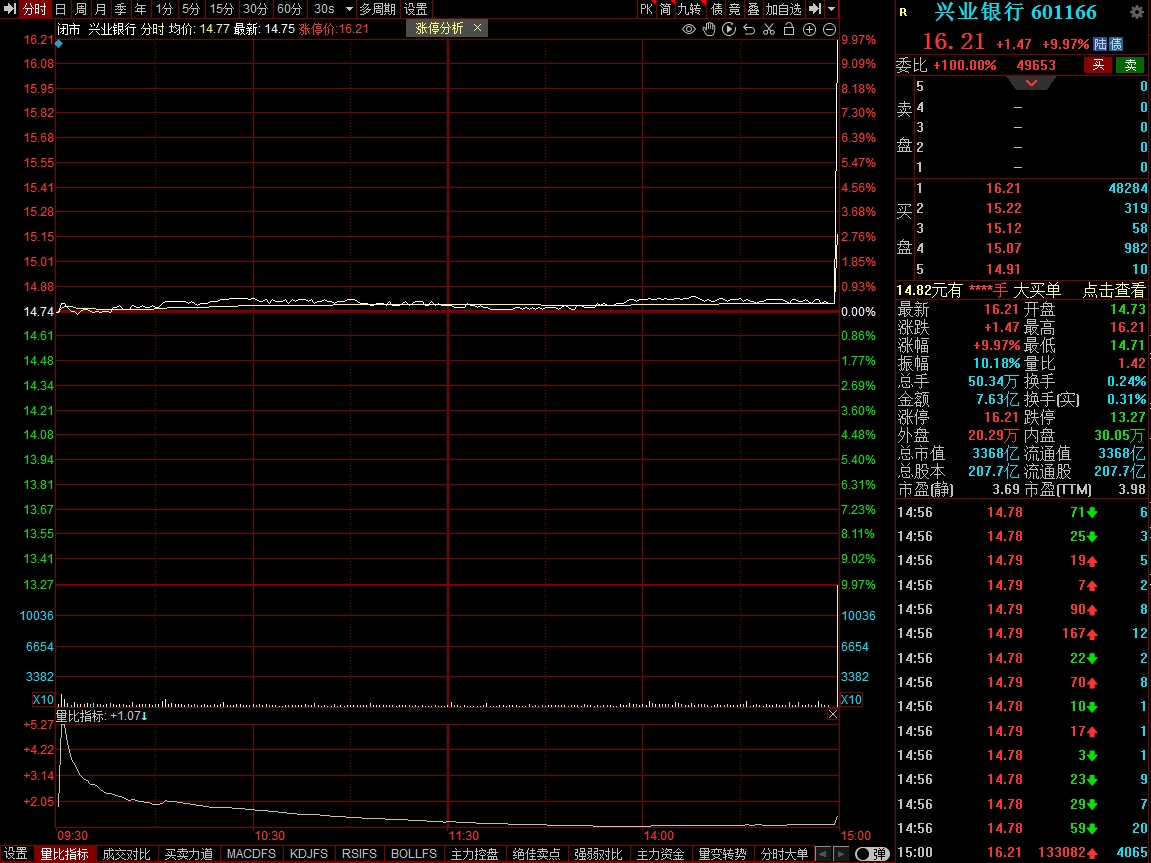
Task: Open settings gear next to stock name
Action: pos(1136,13)
